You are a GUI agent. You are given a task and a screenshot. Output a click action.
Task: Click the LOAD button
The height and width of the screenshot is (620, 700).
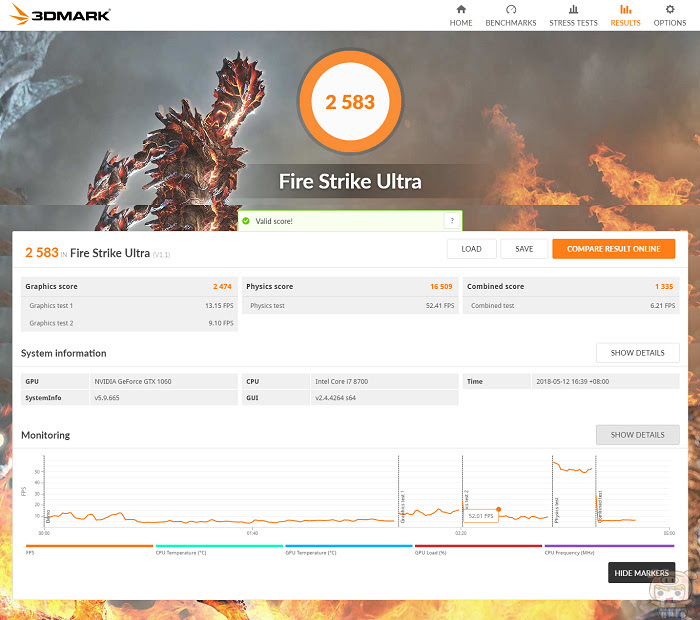pos(471,249)
